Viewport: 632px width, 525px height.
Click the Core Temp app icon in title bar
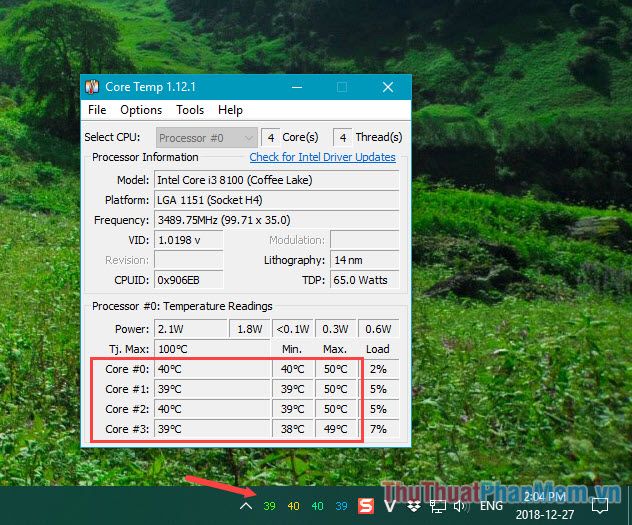[x=92, y=87]
